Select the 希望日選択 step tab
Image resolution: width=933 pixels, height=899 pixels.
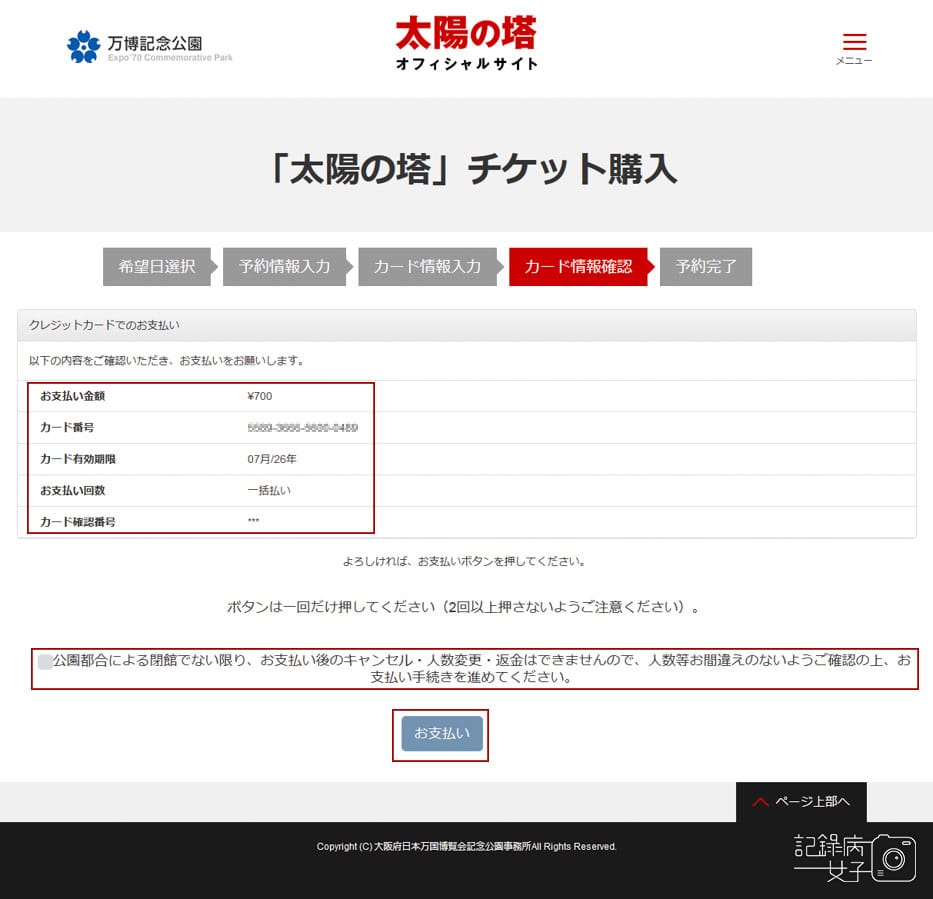[x=156, y=267]
